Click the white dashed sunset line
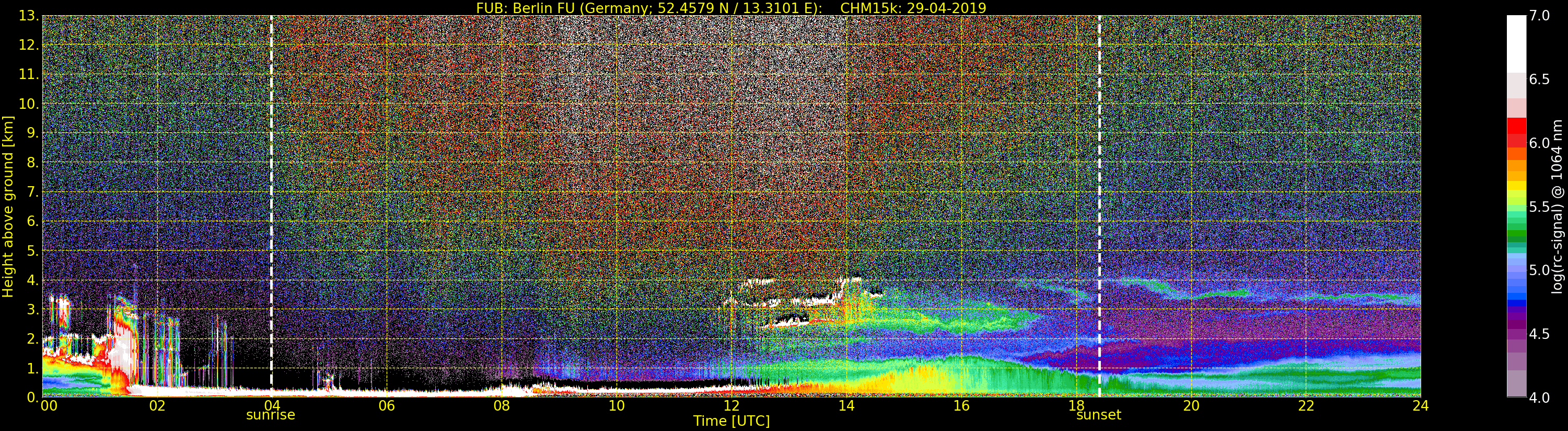The height and width of the screenshot is (431, 1568). pos(1099,206)
